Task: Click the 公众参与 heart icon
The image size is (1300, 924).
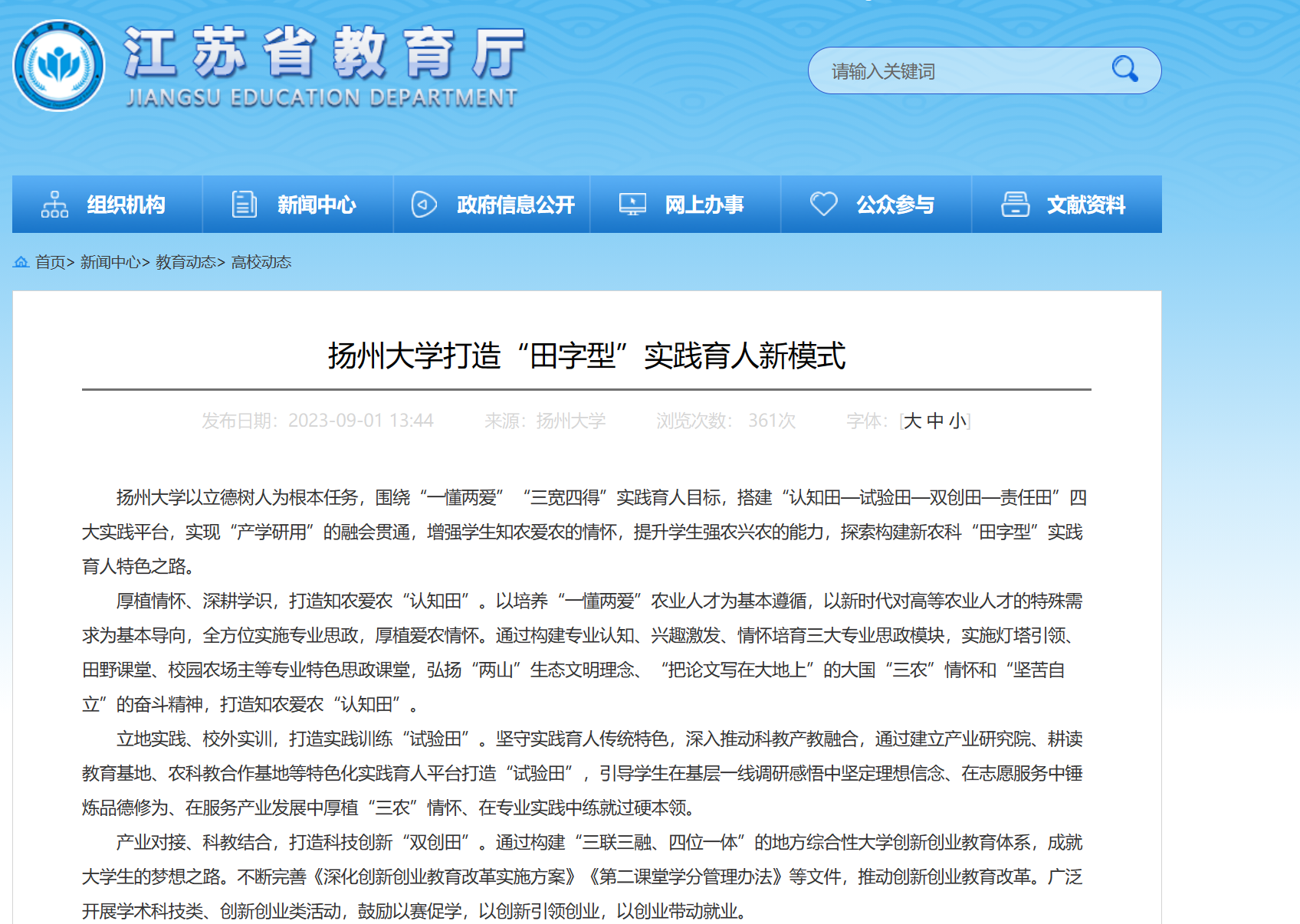Action: click(824, 205)
